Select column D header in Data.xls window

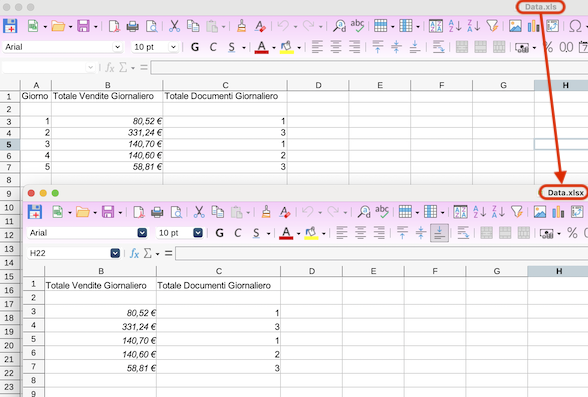point(318,85)
